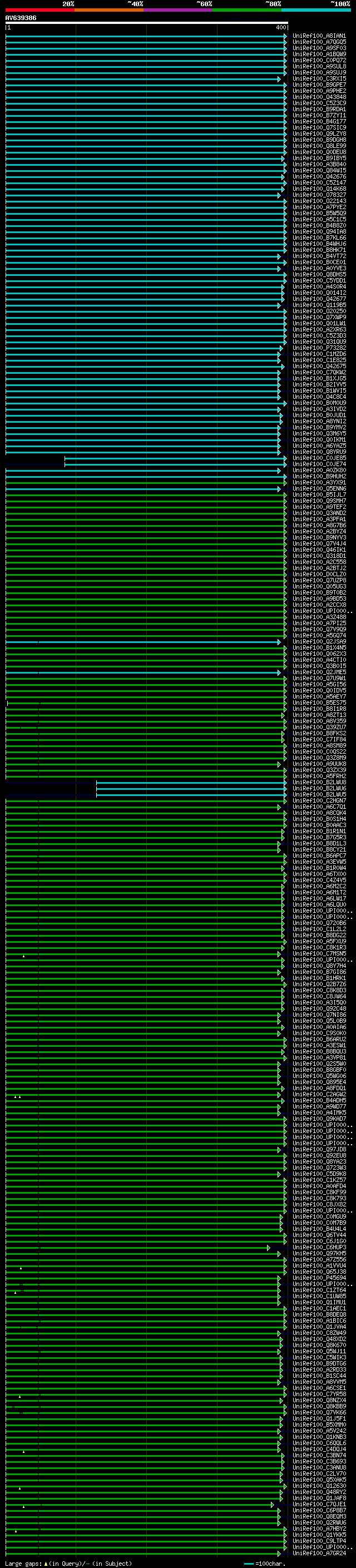
Task: Select hit label UniRef100_A0ZK80
Action: pos(319,470)
